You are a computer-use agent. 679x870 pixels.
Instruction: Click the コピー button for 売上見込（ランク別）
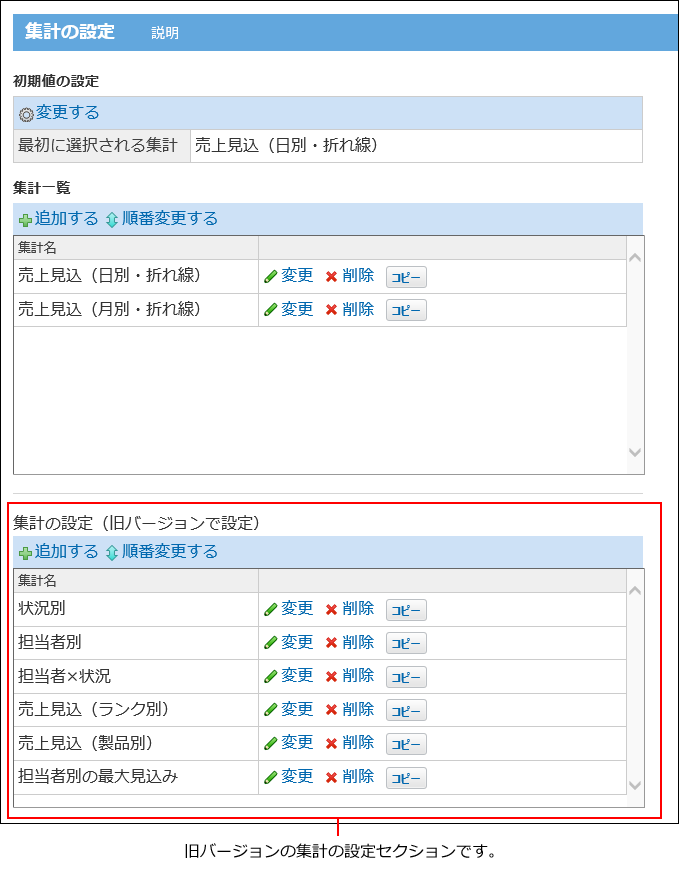pos(406,710)
